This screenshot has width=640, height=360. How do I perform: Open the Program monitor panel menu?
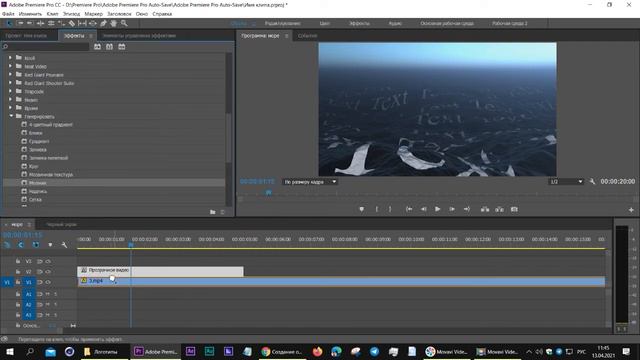pyautogui.click(x=287, y=36)
